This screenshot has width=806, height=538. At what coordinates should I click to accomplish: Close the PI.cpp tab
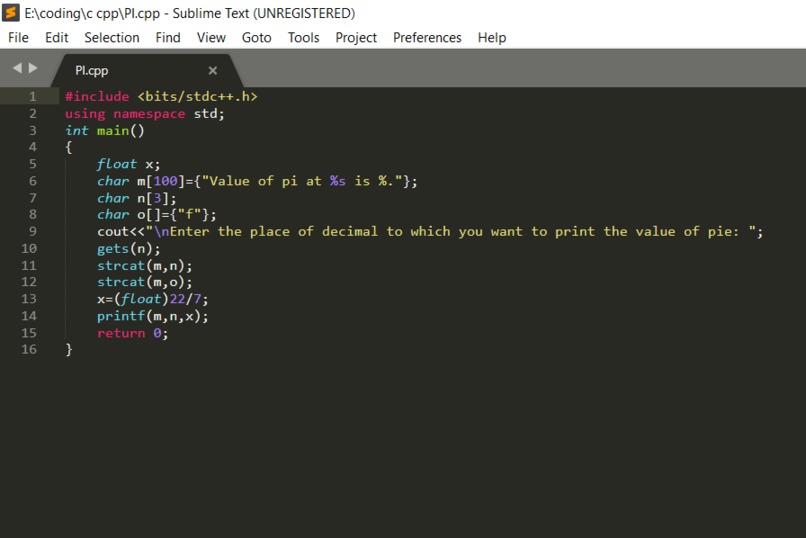[213, 70]
